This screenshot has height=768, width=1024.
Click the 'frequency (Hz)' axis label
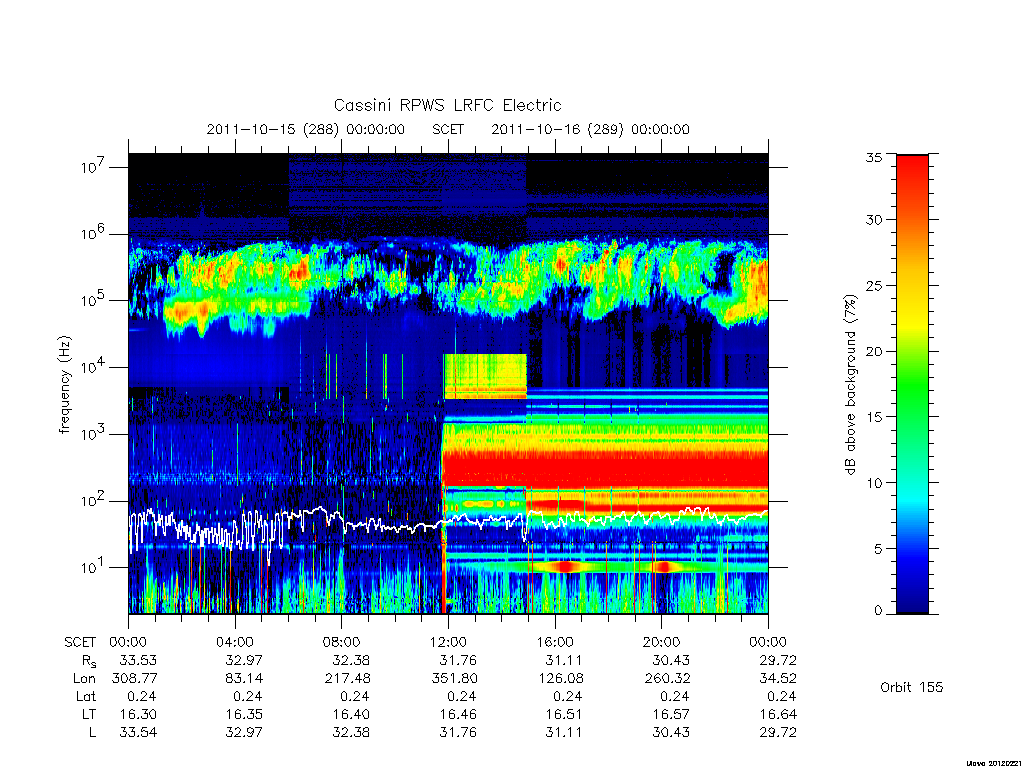pyautogui.click(x=64, y=385)
